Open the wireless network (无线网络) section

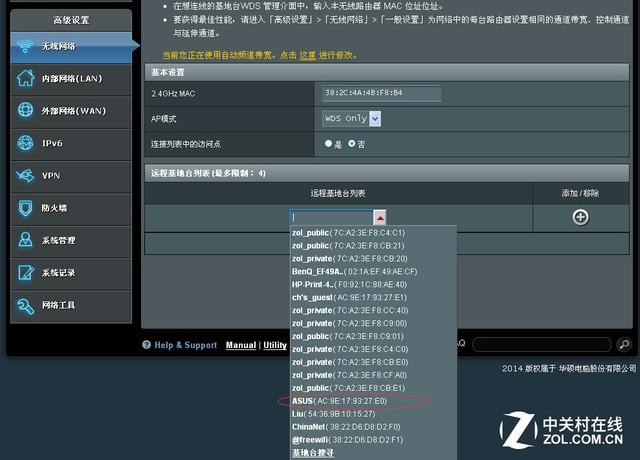71,47
